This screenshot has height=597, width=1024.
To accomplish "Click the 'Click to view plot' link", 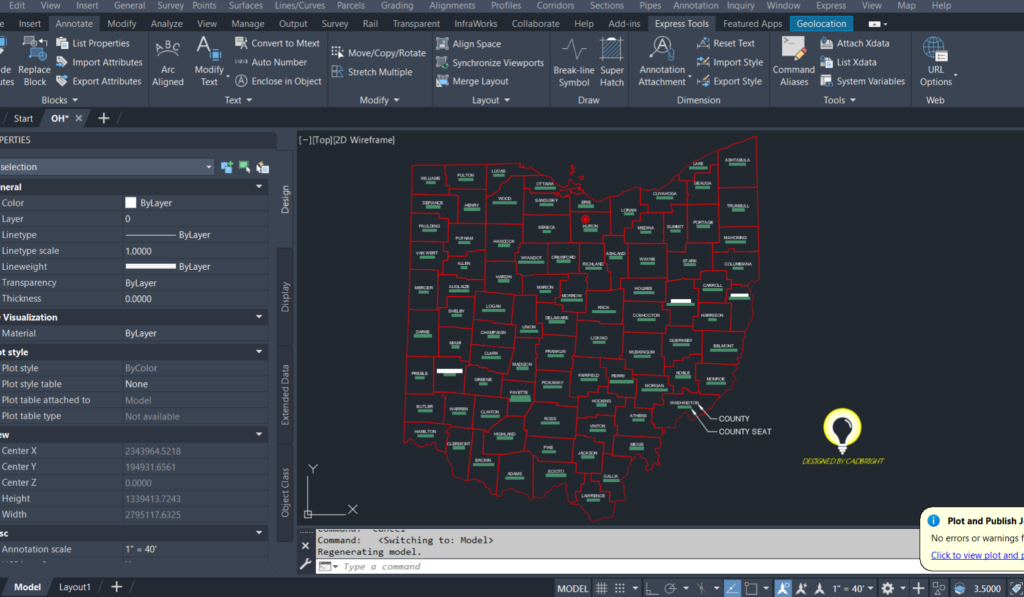I will (976, 555).
